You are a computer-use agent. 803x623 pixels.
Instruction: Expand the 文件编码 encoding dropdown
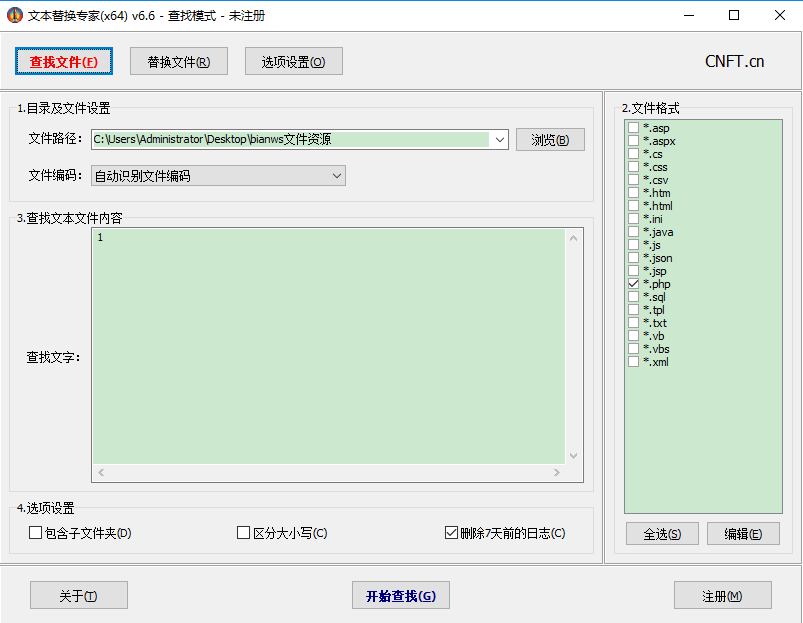(339, 175)
